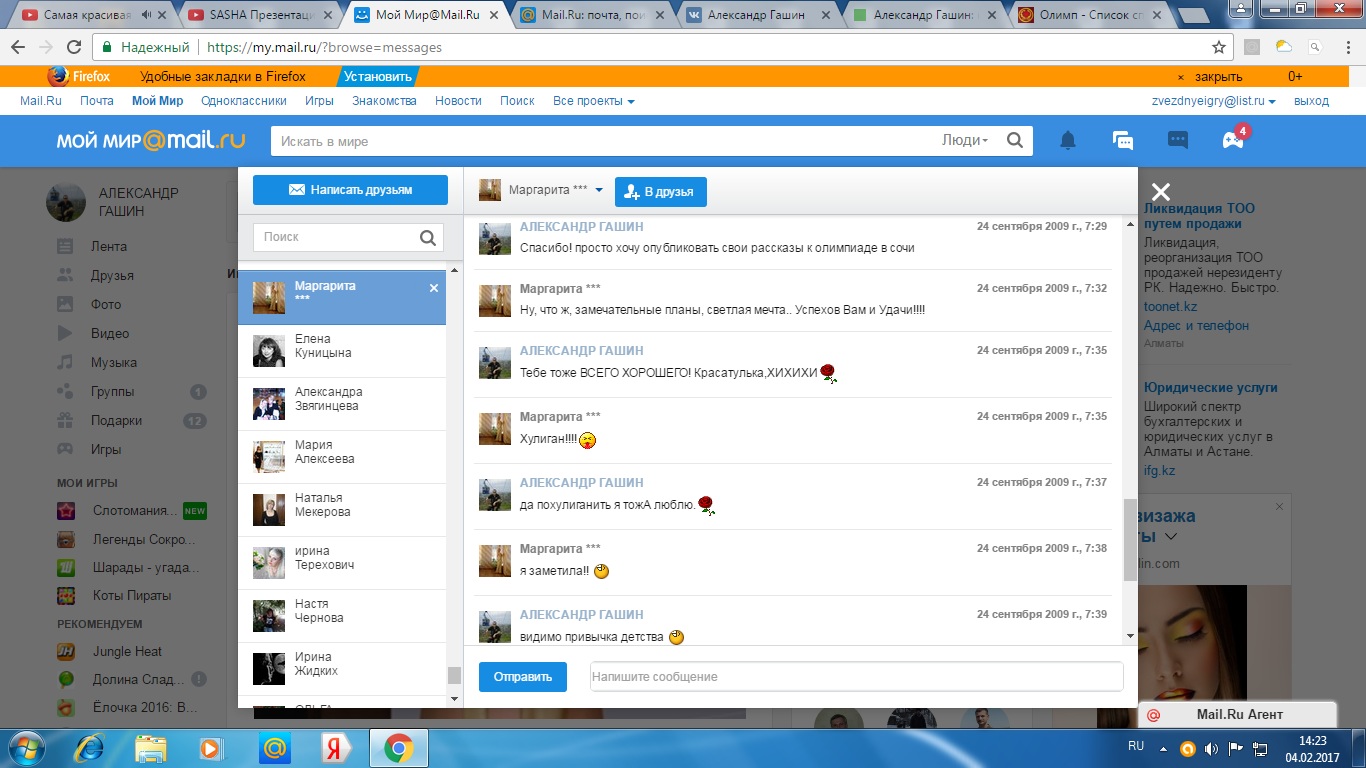This screenshot has width=1366, height=768.
Task: Open Mail.Ru Agent taskbar icon
Action: pyautogui.click(x=273, y=747)
